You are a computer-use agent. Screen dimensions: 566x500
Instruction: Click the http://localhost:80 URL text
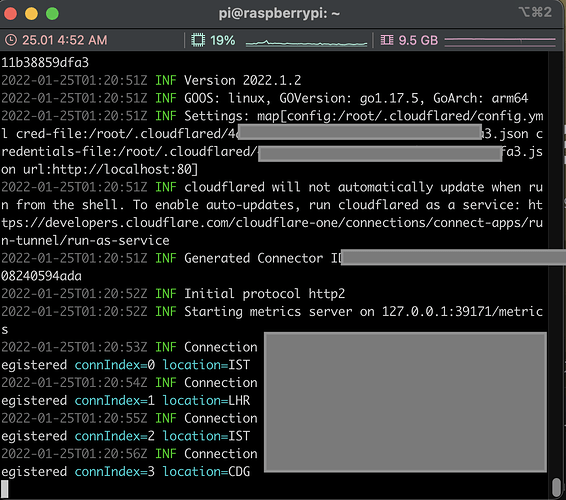(x=121, y=169)
